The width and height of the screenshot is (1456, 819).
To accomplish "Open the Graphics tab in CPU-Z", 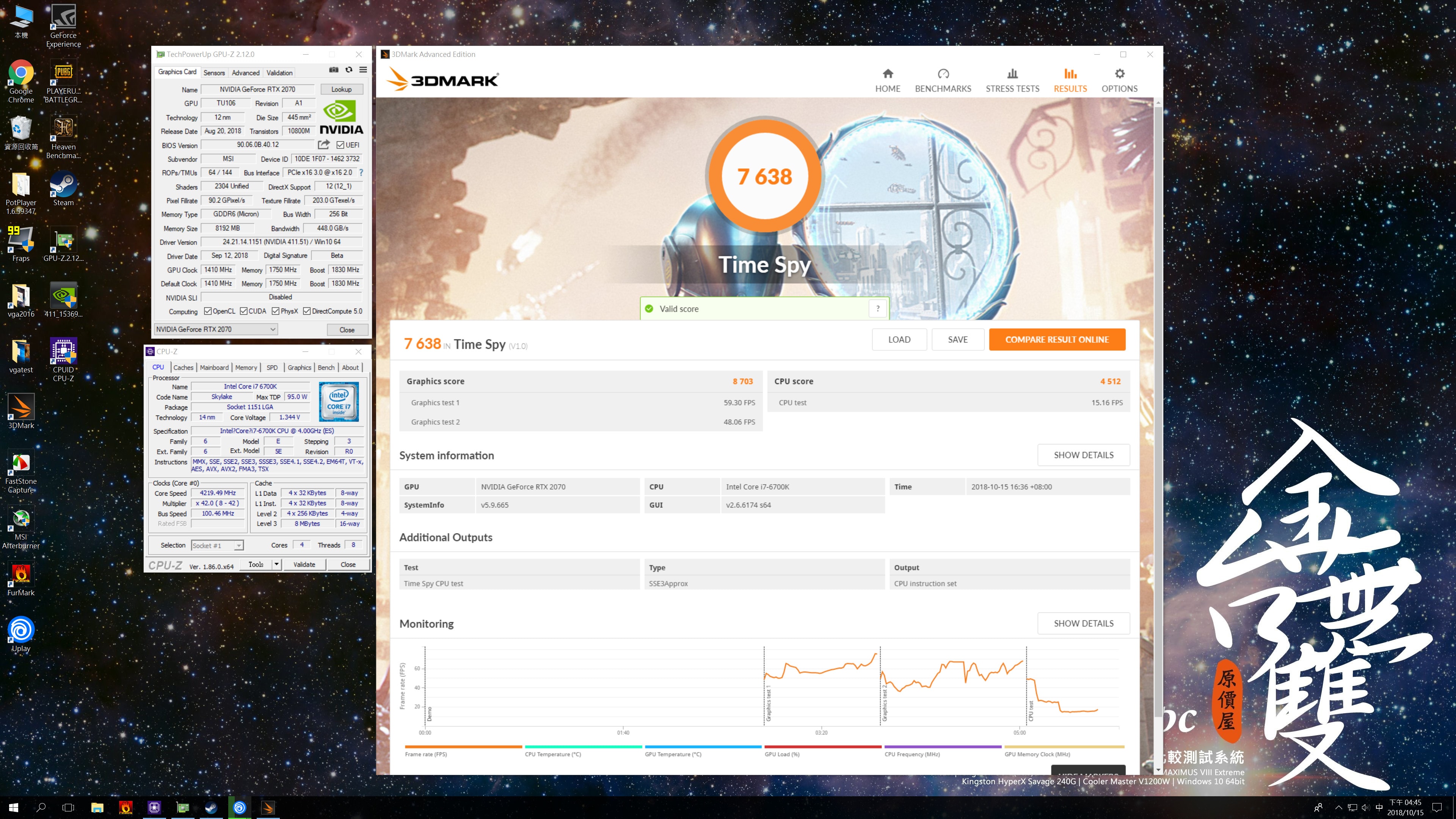I will 299,367.
